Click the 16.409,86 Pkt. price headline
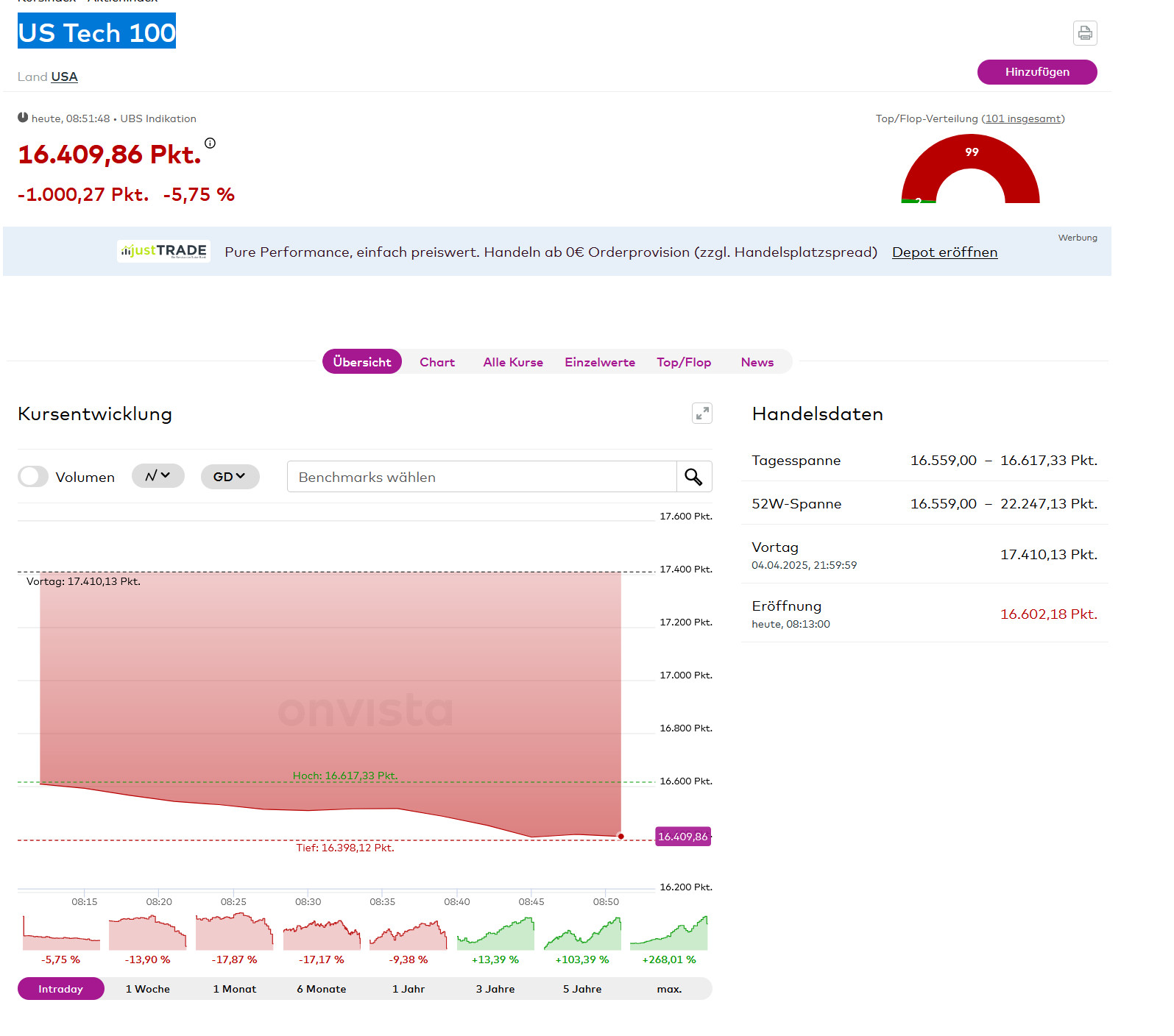 pyautogui.click(x=109, y=155)
